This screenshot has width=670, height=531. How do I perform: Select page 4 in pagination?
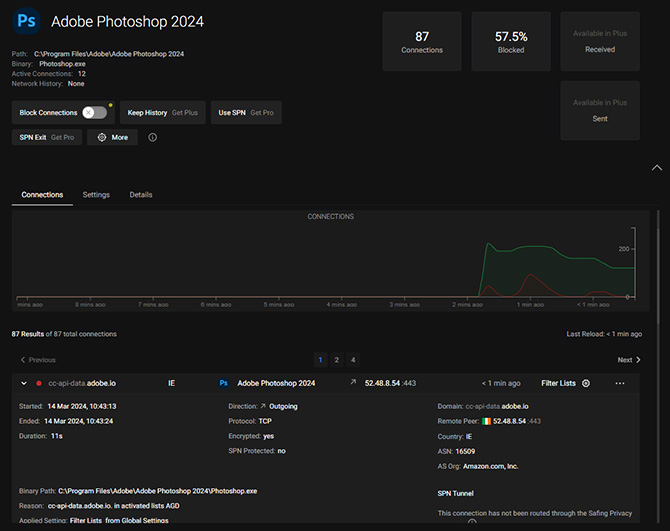tap(353, 360)
